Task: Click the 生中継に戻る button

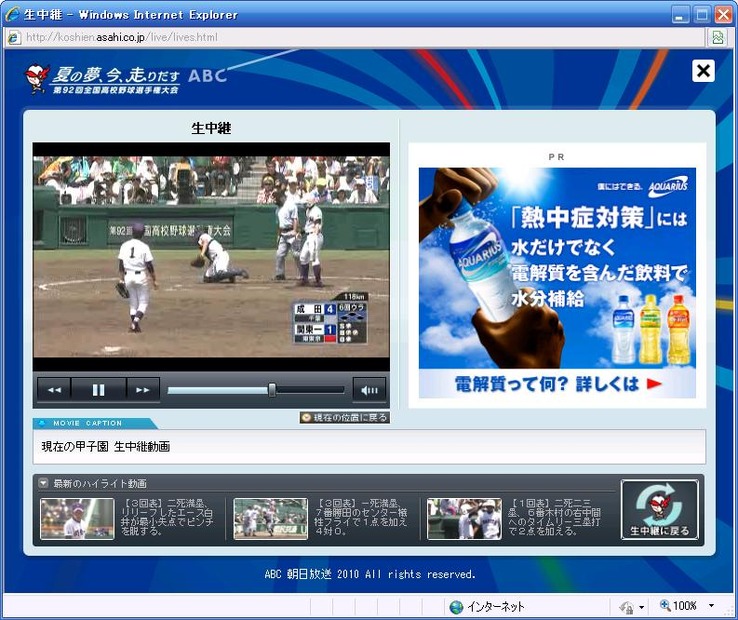Action: point(660,509)
